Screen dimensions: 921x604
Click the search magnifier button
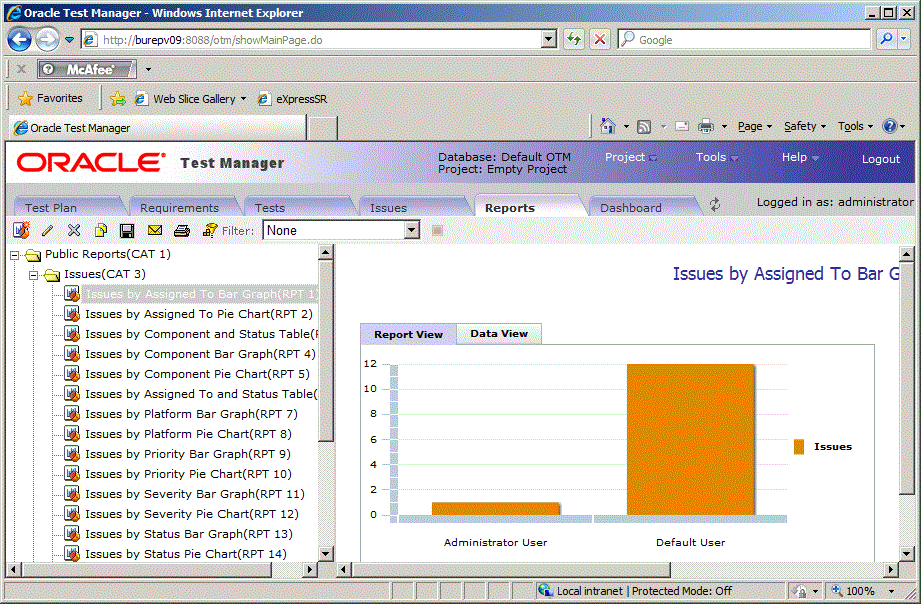[x=886, y=39]
